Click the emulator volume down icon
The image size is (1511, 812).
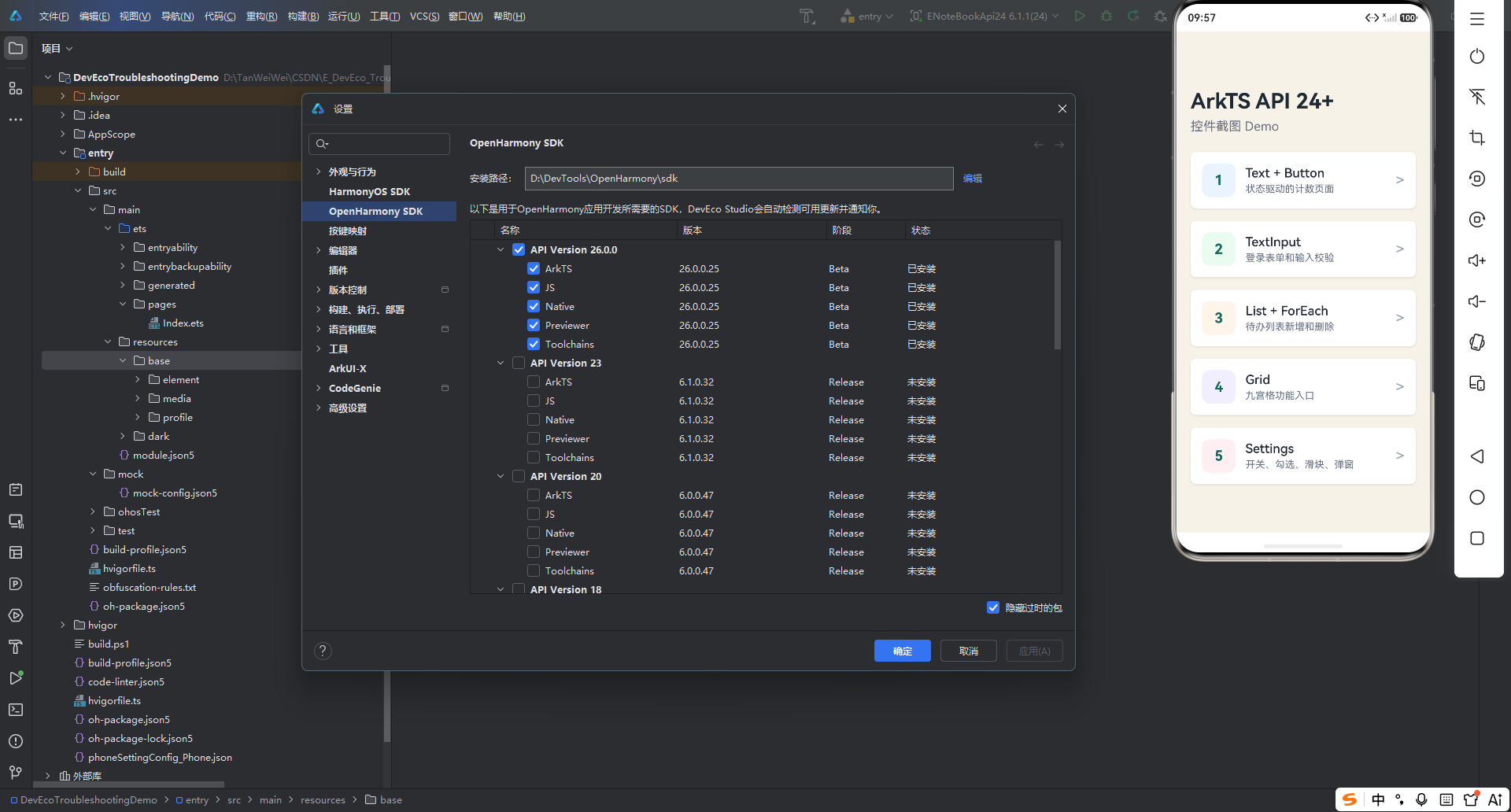[1477, 301]
